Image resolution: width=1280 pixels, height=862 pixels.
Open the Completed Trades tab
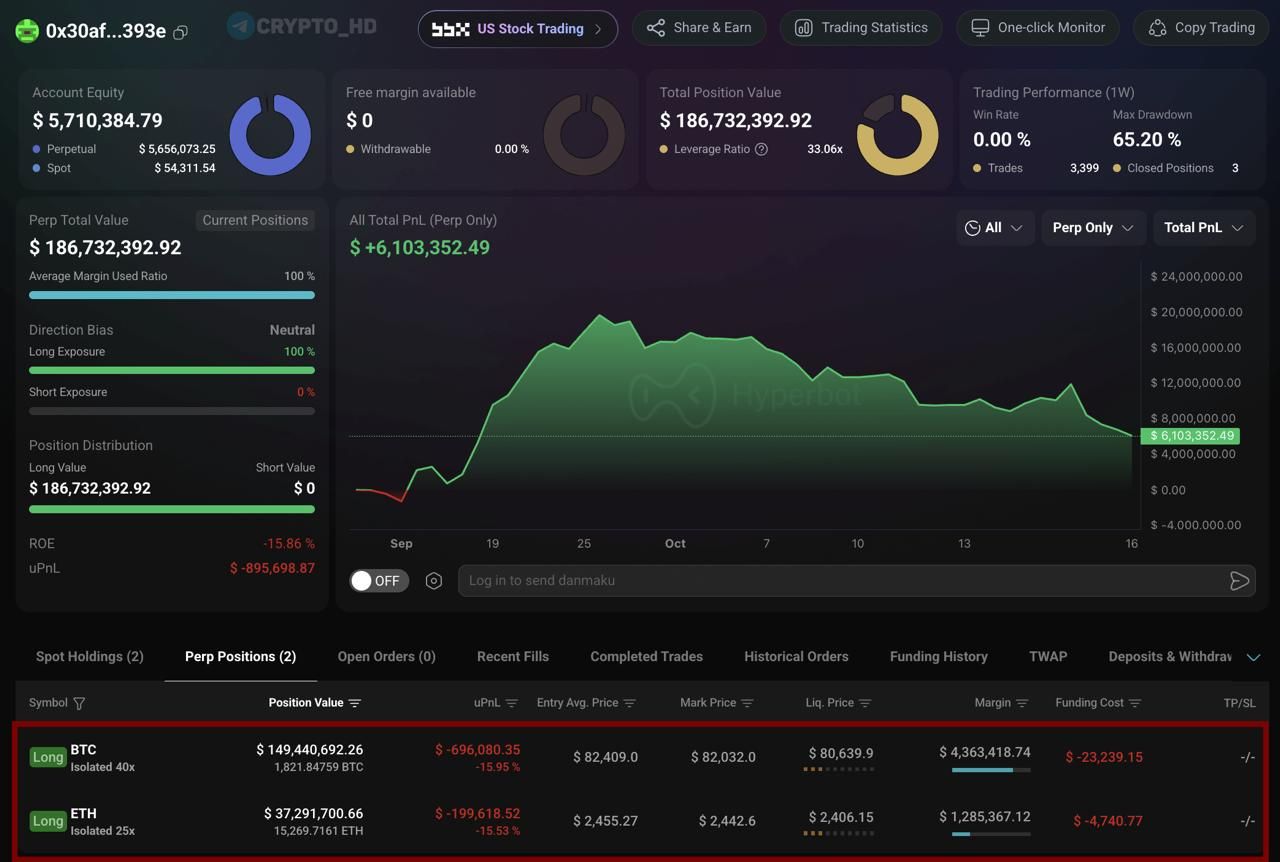(x=647, y=657)
